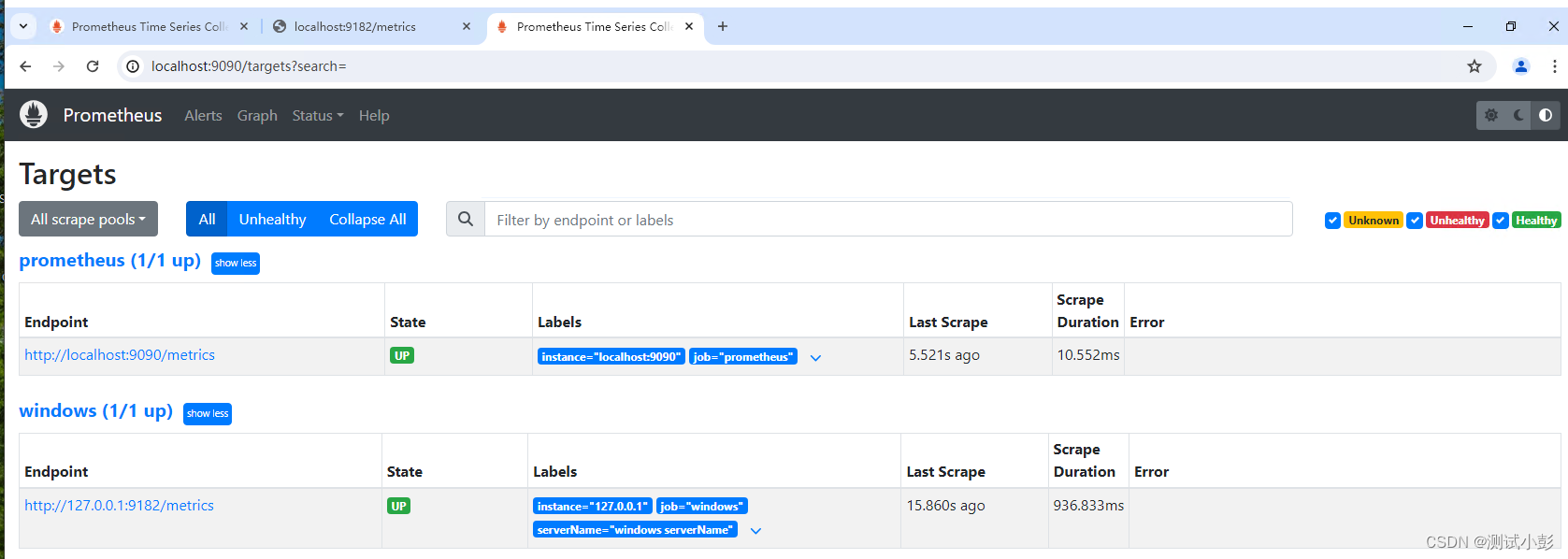Close the localhost:9182/metrics tab
The width and height of the screenshot is (1568, 559).
pos(467,26)
